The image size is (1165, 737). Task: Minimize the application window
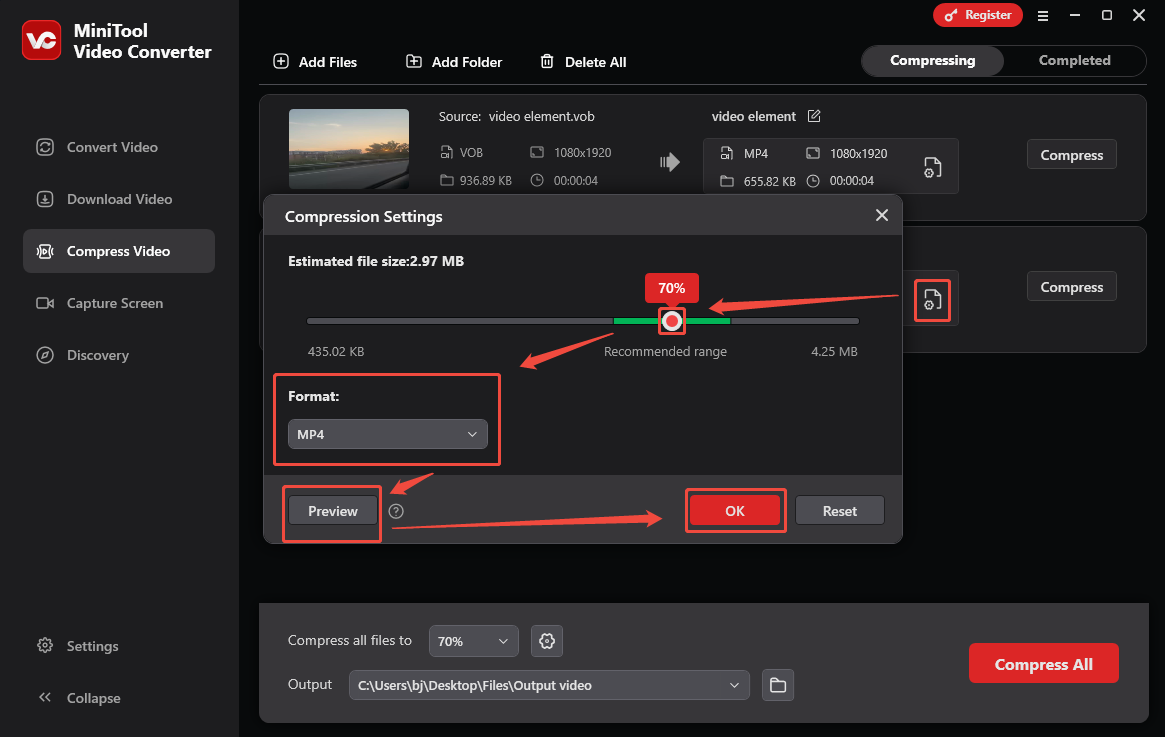coord(1075,16)
